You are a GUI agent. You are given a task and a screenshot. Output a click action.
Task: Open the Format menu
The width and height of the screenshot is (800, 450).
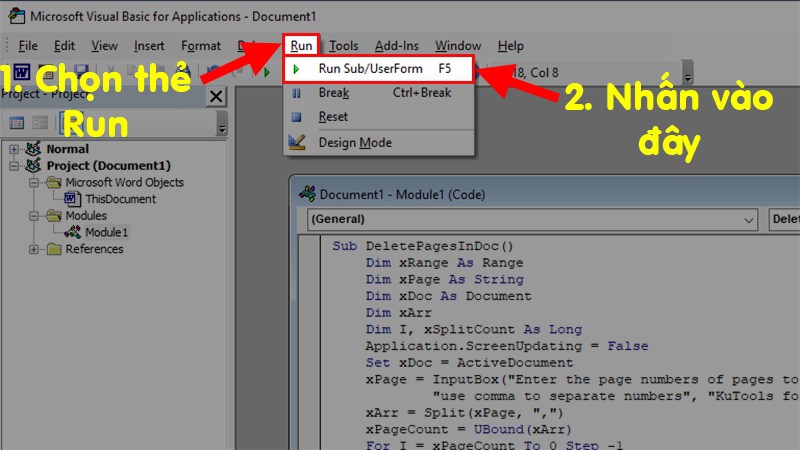[x=201, y=45]
